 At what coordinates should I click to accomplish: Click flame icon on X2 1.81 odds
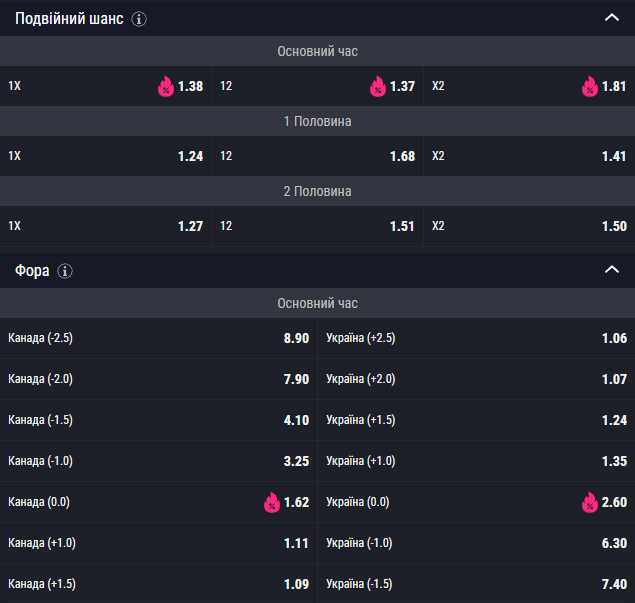point(589,87)
